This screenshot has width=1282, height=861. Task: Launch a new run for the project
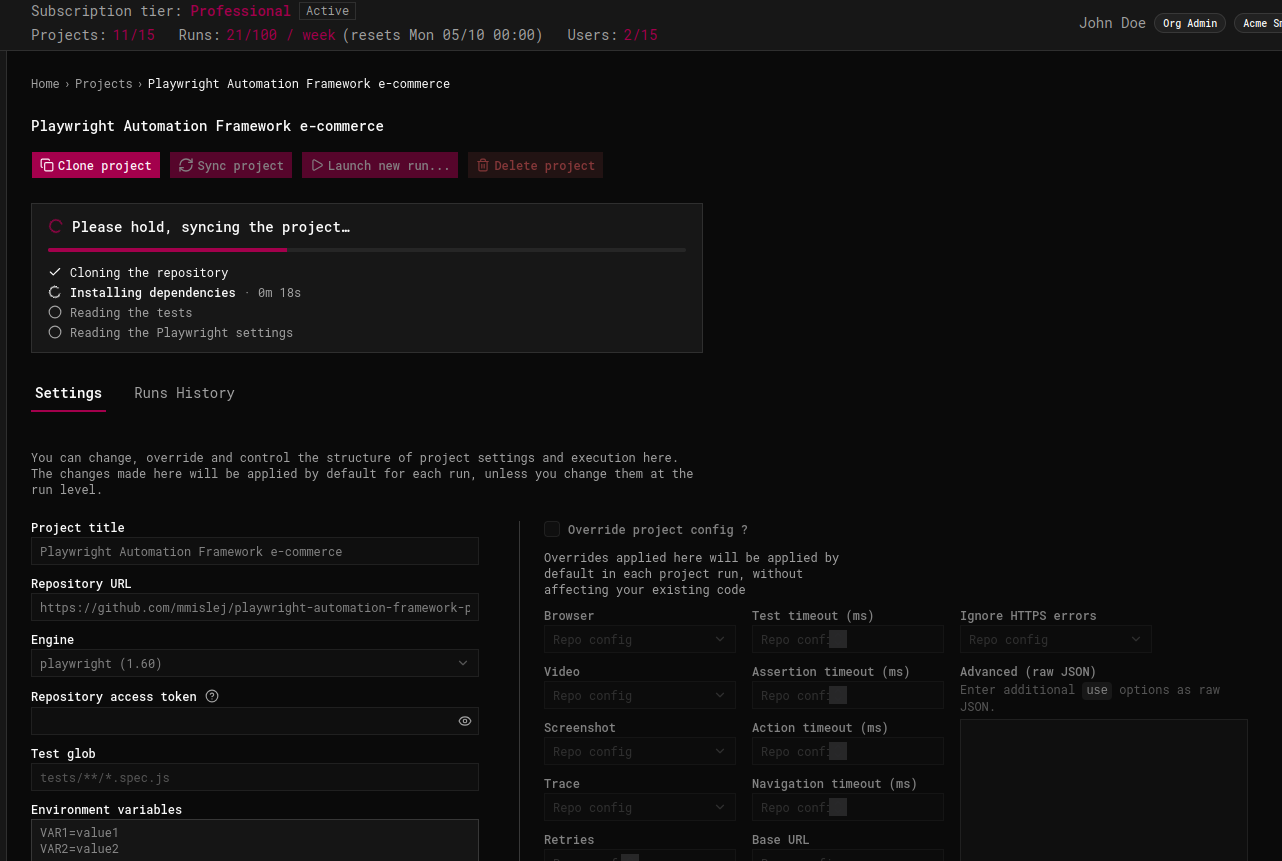(x=380, y=165)
